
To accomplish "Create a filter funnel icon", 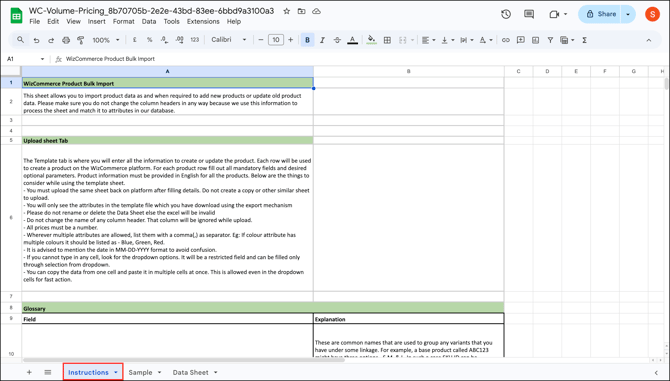I will pyautogui.click(x=550, y=40).
